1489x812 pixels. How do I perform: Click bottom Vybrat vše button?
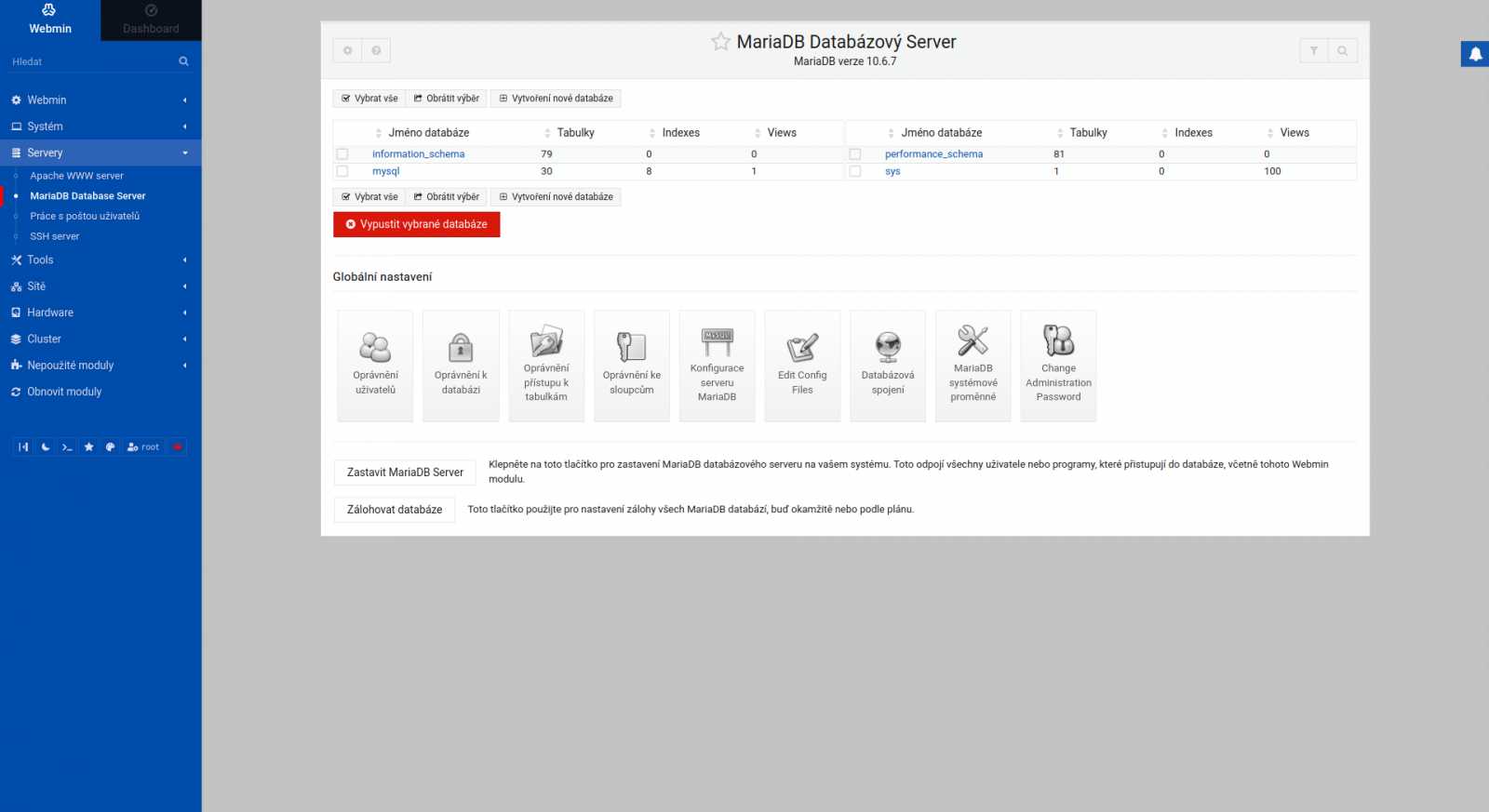click(x=369, y=197)
